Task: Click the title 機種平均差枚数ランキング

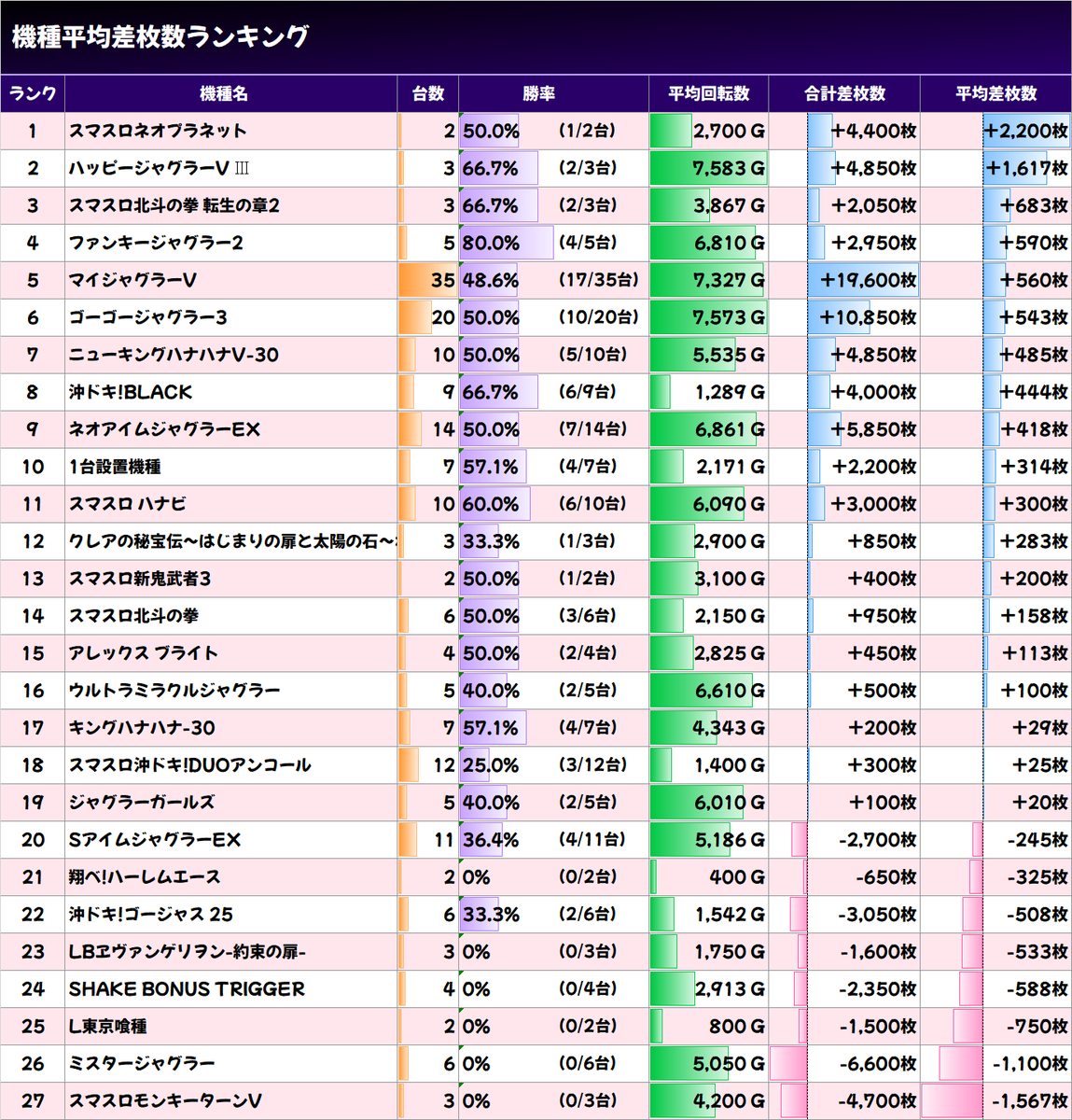Action: click(160, 36)
